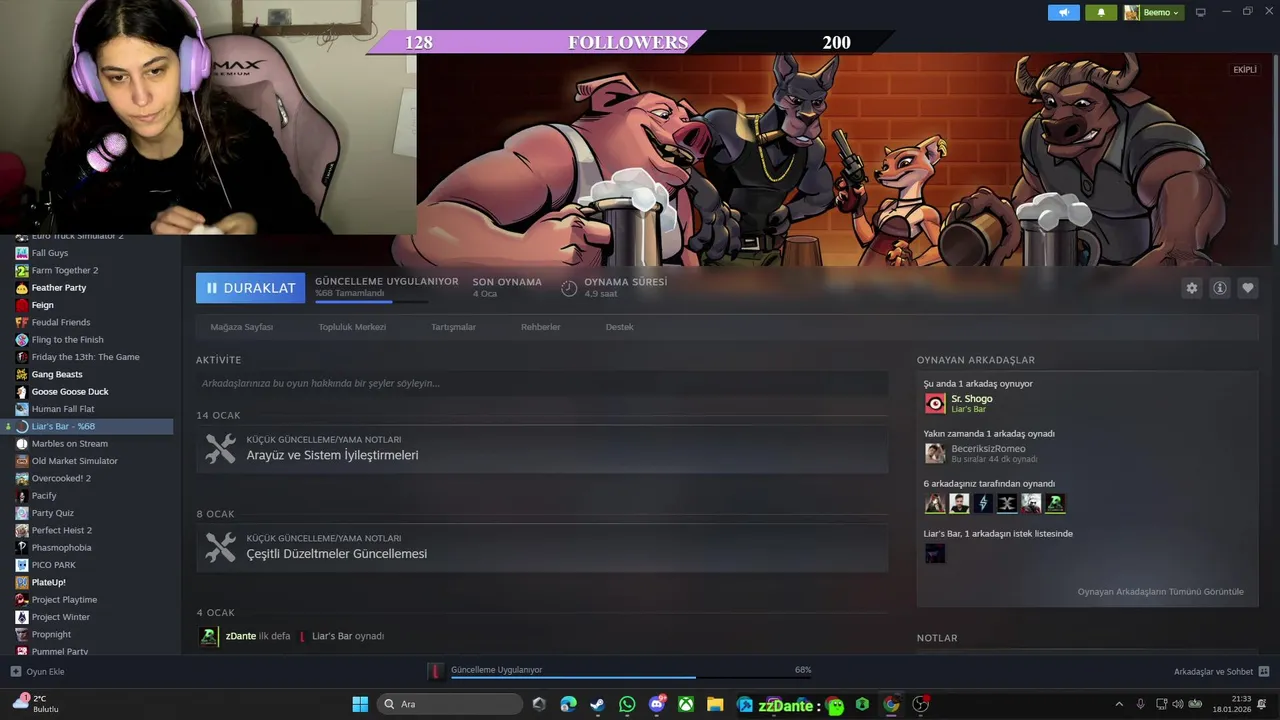Image resolution: width=1280 pixels, height=720 pixels.
Task: Open the Rehberler tab
Action: click(x=541, y=327)
